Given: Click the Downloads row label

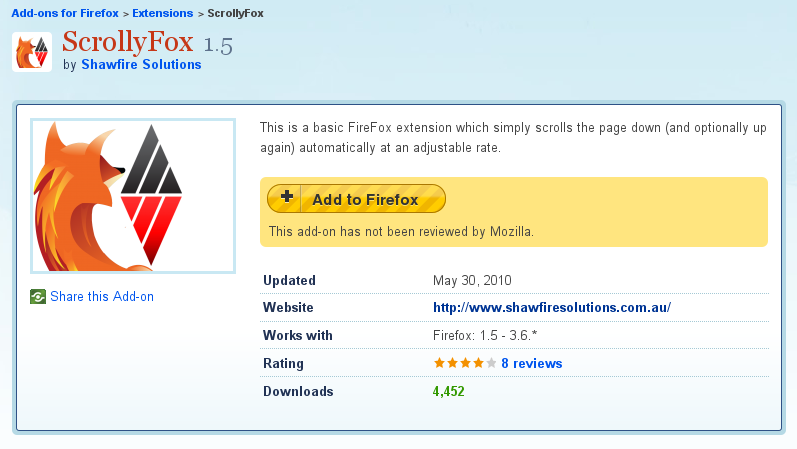Looking at the screenshot, I should [x=298, y=392].
